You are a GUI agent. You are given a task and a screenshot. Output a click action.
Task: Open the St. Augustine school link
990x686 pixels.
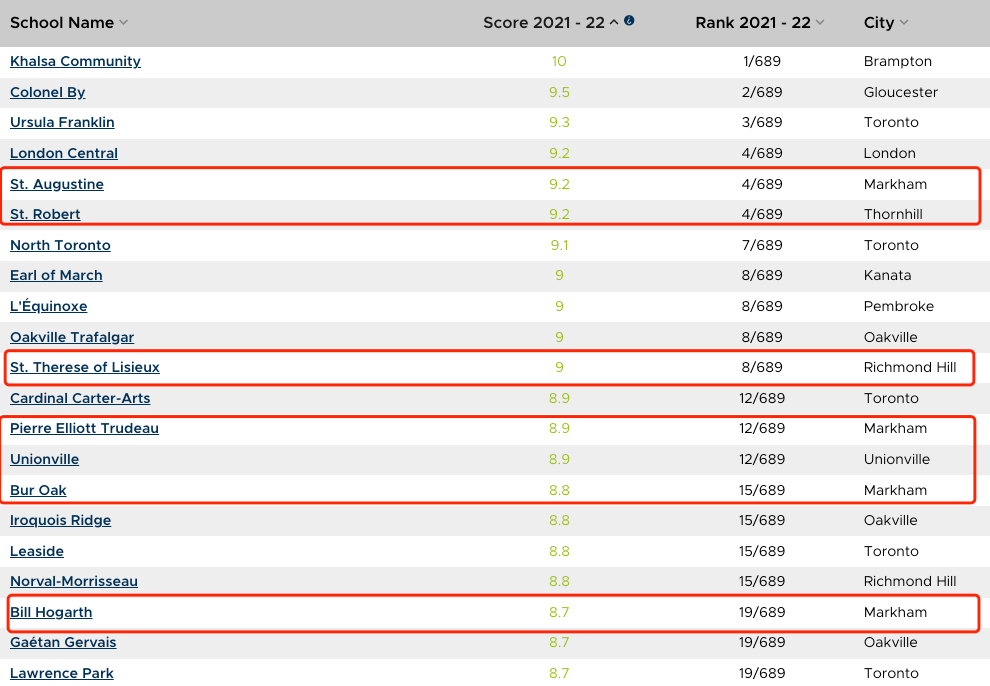click(57, 184)
